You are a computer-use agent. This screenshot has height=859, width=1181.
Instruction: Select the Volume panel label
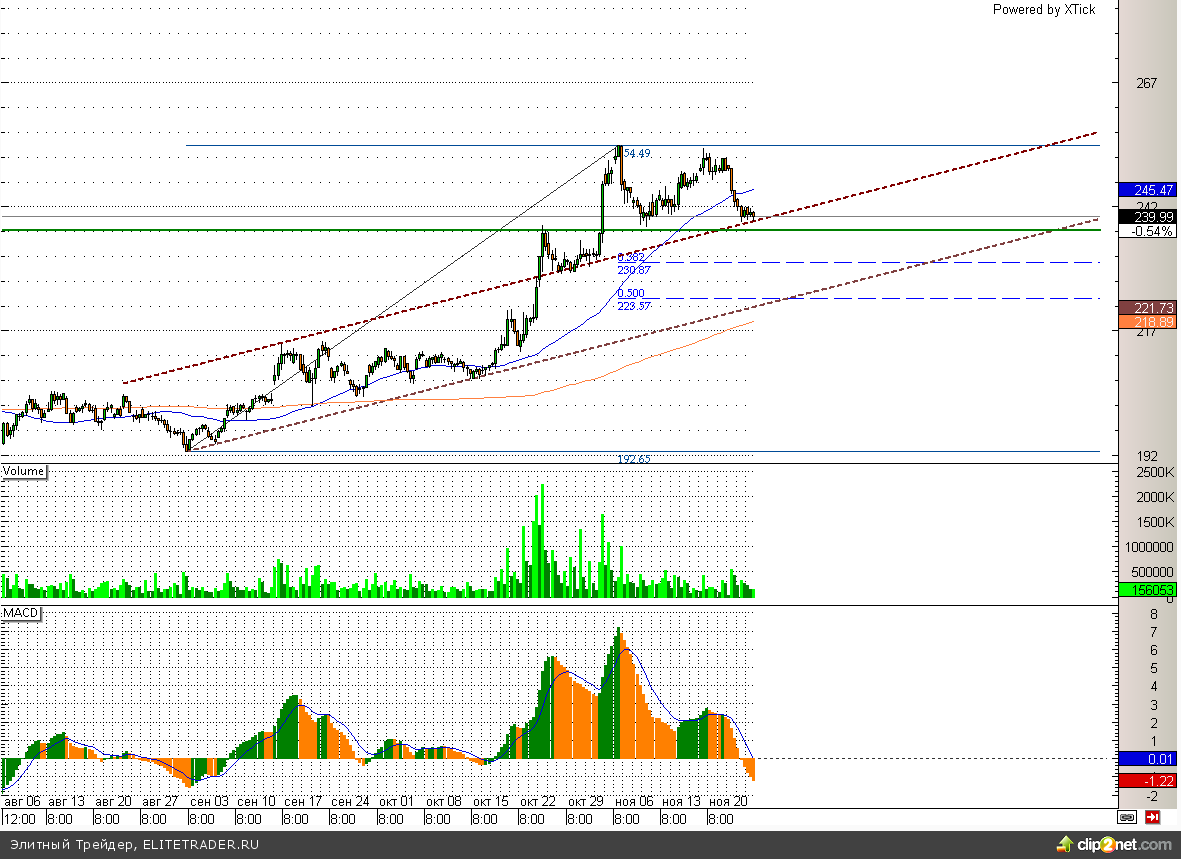(24, 471)
